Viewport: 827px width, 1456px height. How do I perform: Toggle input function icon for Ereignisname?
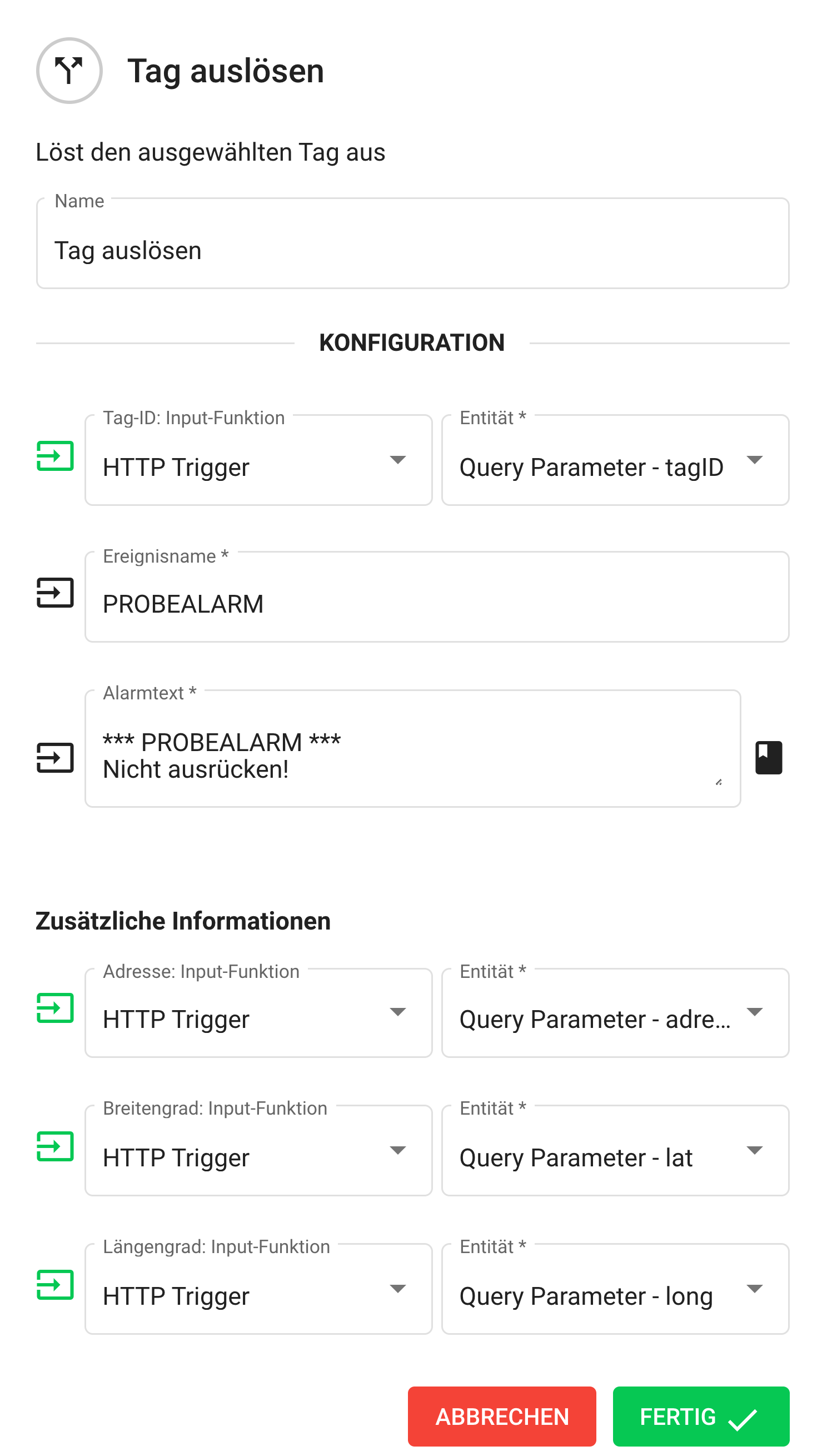tap(55, 593)
